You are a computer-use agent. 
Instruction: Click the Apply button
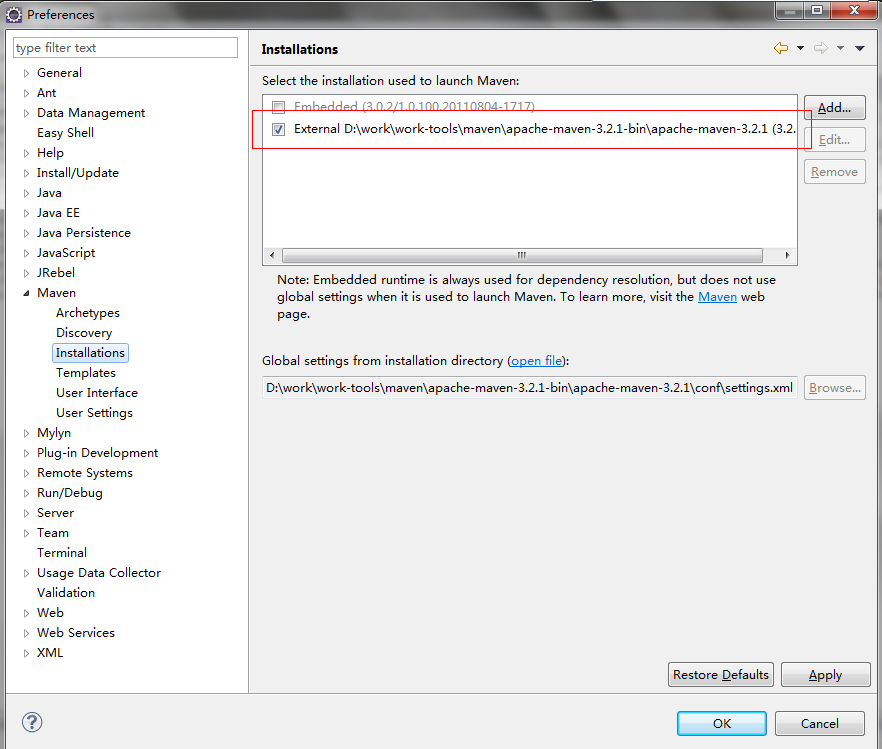coord(825,675)
